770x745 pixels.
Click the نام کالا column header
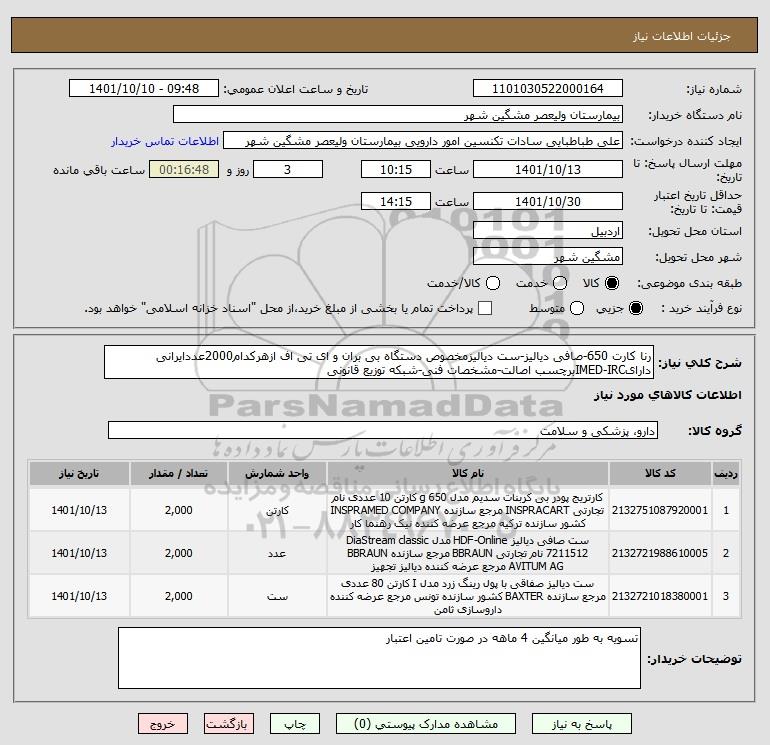[x=468, y=473]
